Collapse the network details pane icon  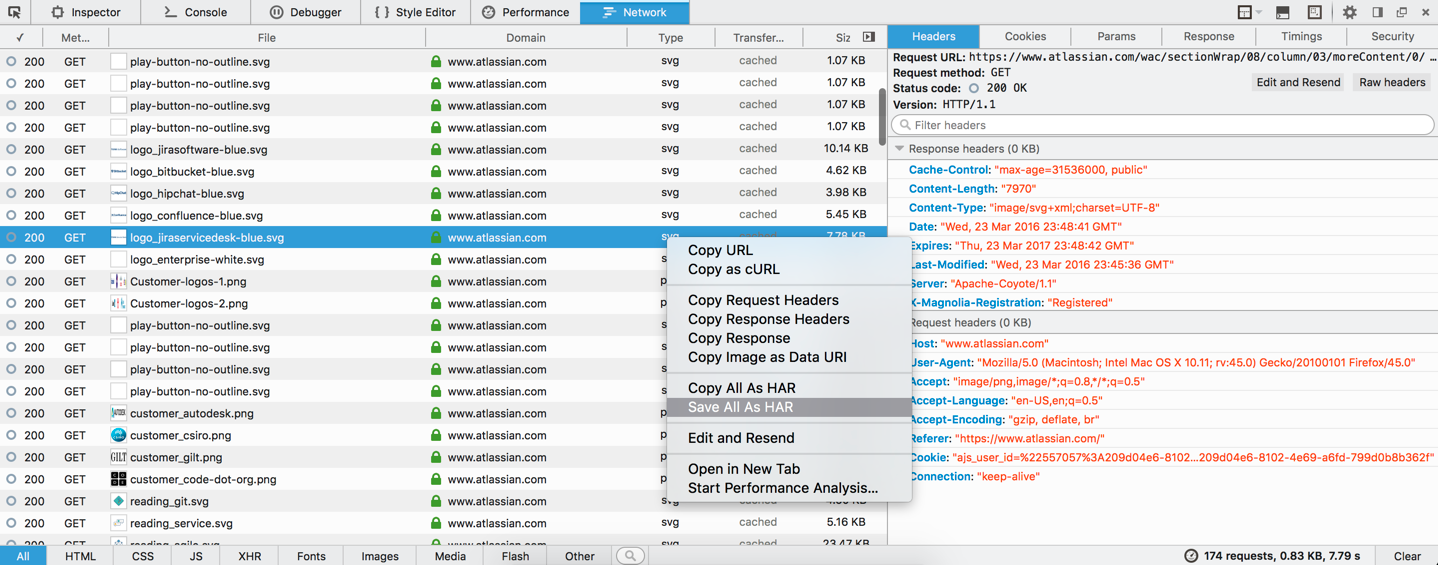pyautogui.click(x=869, y=37)
